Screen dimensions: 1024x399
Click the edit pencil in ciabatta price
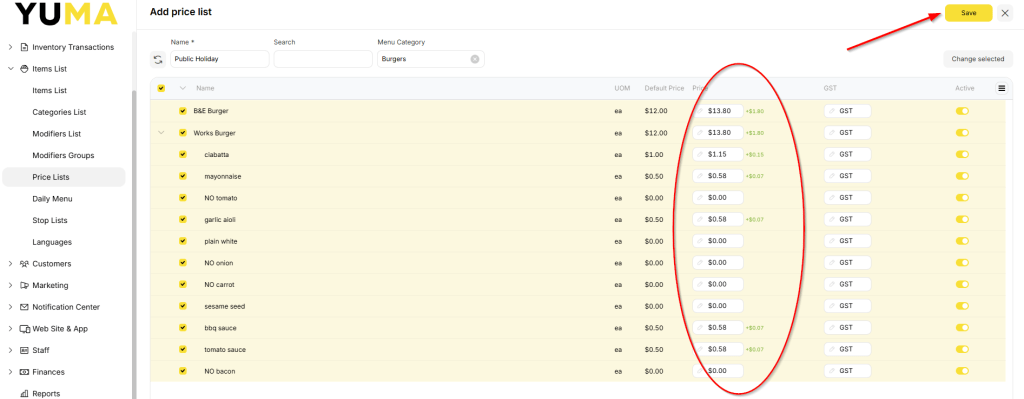click(x=700, y=154)
